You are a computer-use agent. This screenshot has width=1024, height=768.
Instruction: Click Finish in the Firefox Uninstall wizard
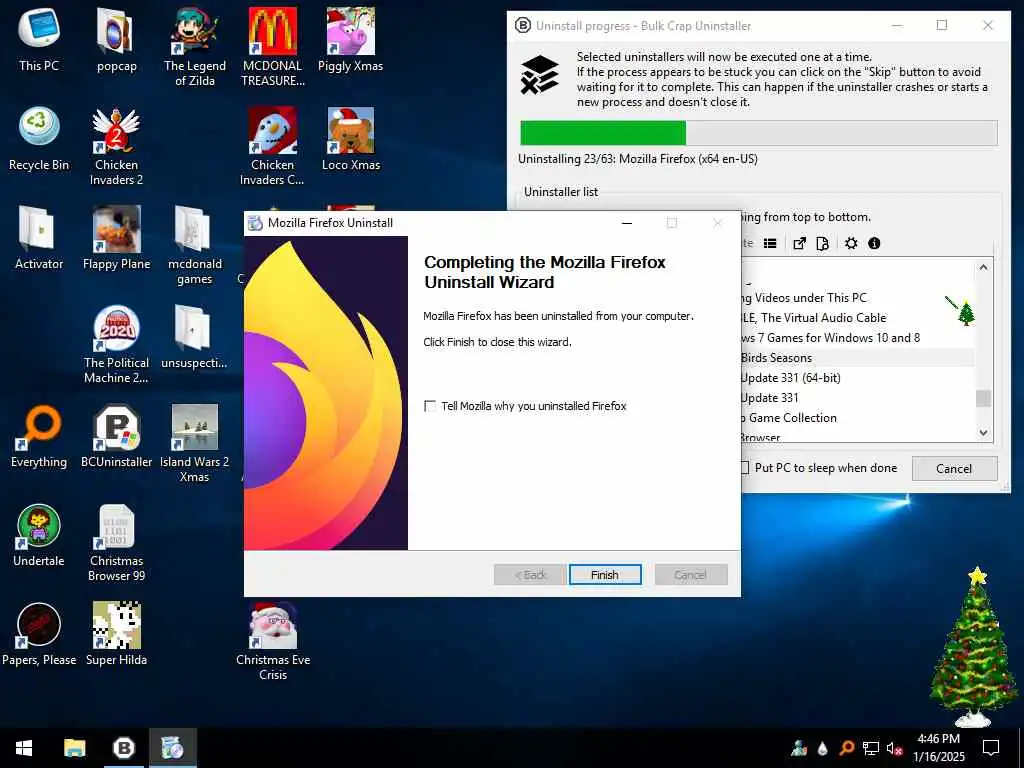click(605, 575)
